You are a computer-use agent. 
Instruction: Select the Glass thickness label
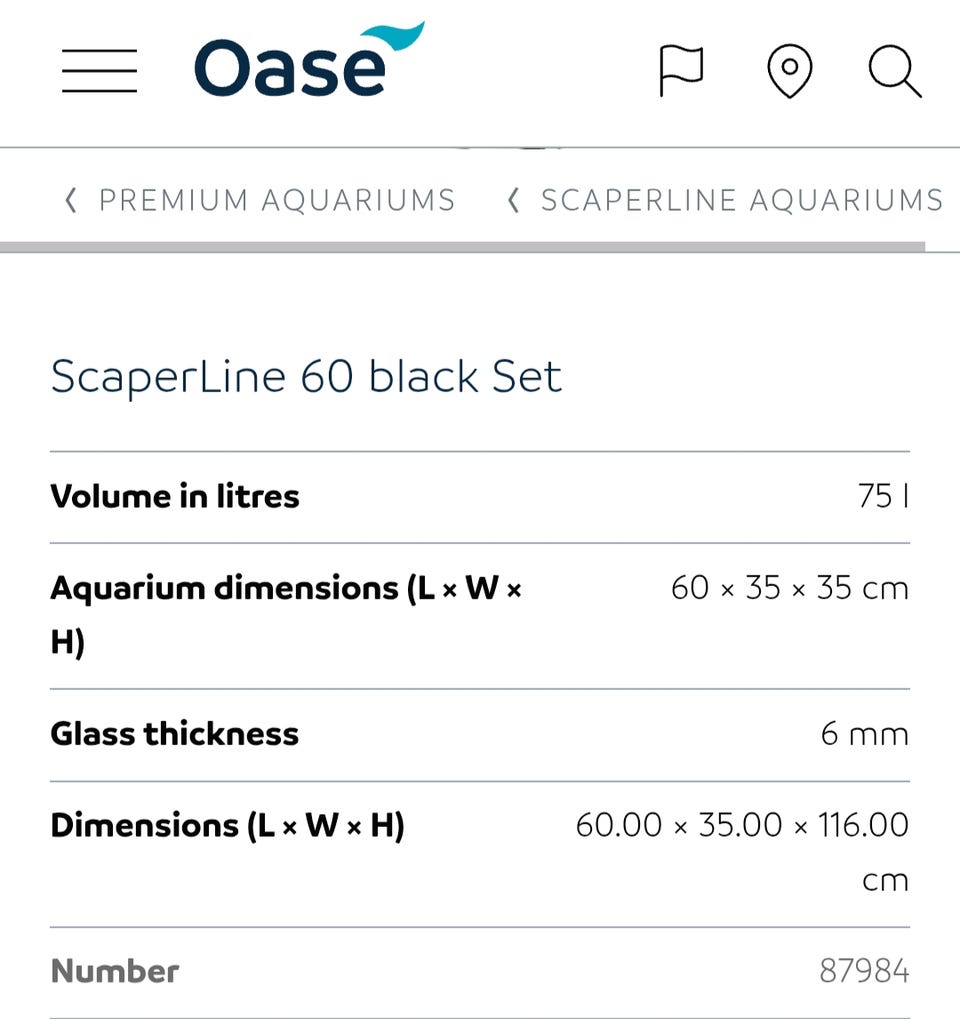pos(175,734)
